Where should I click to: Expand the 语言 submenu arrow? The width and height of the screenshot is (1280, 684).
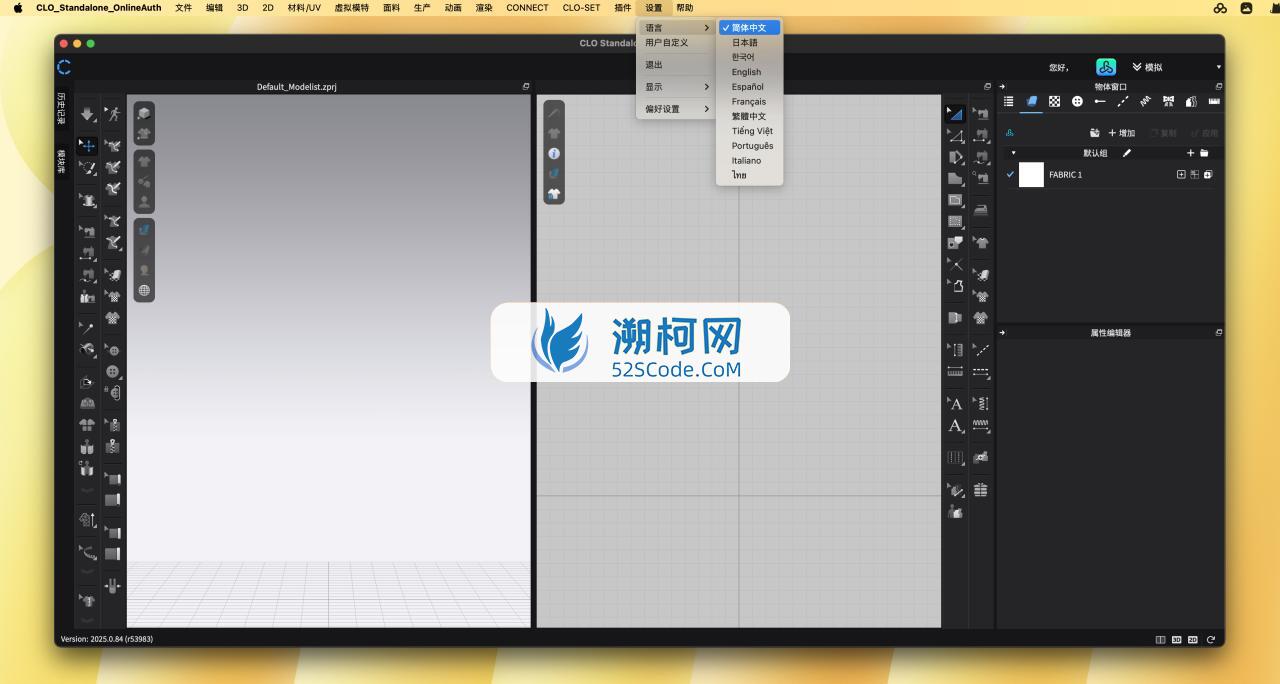pos(706,28)
